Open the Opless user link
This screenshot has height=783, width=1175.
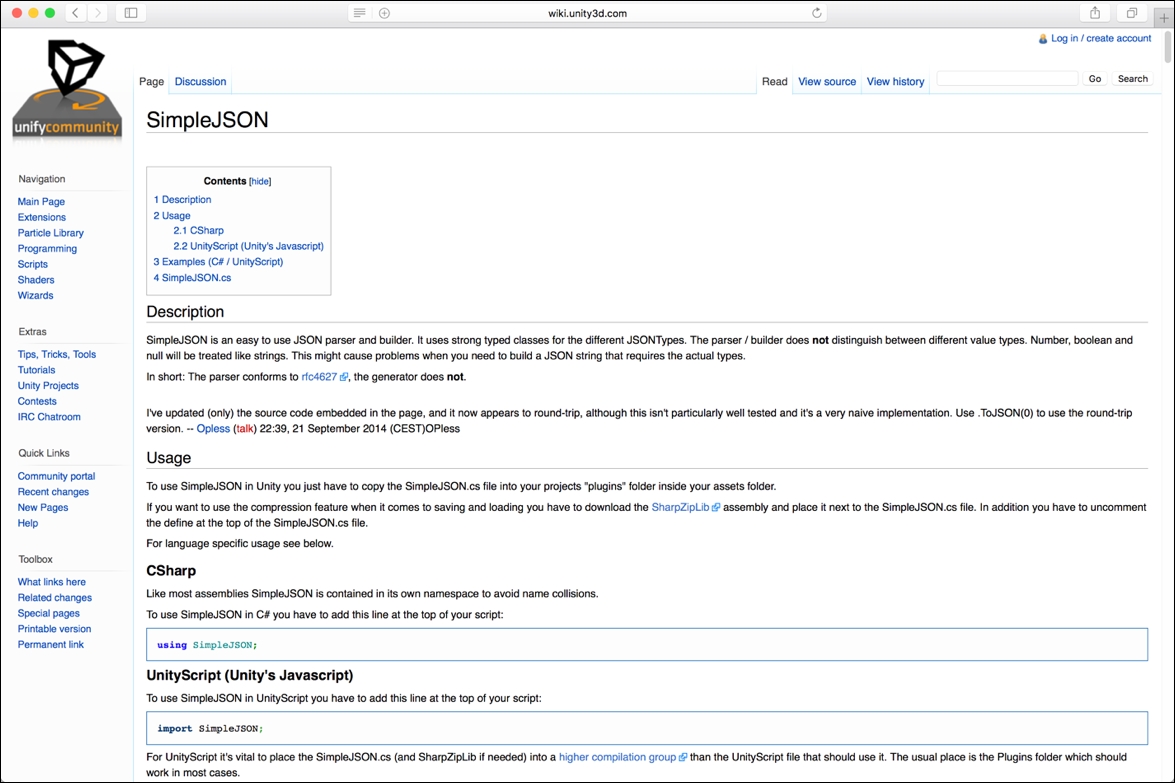click(213, 429)
